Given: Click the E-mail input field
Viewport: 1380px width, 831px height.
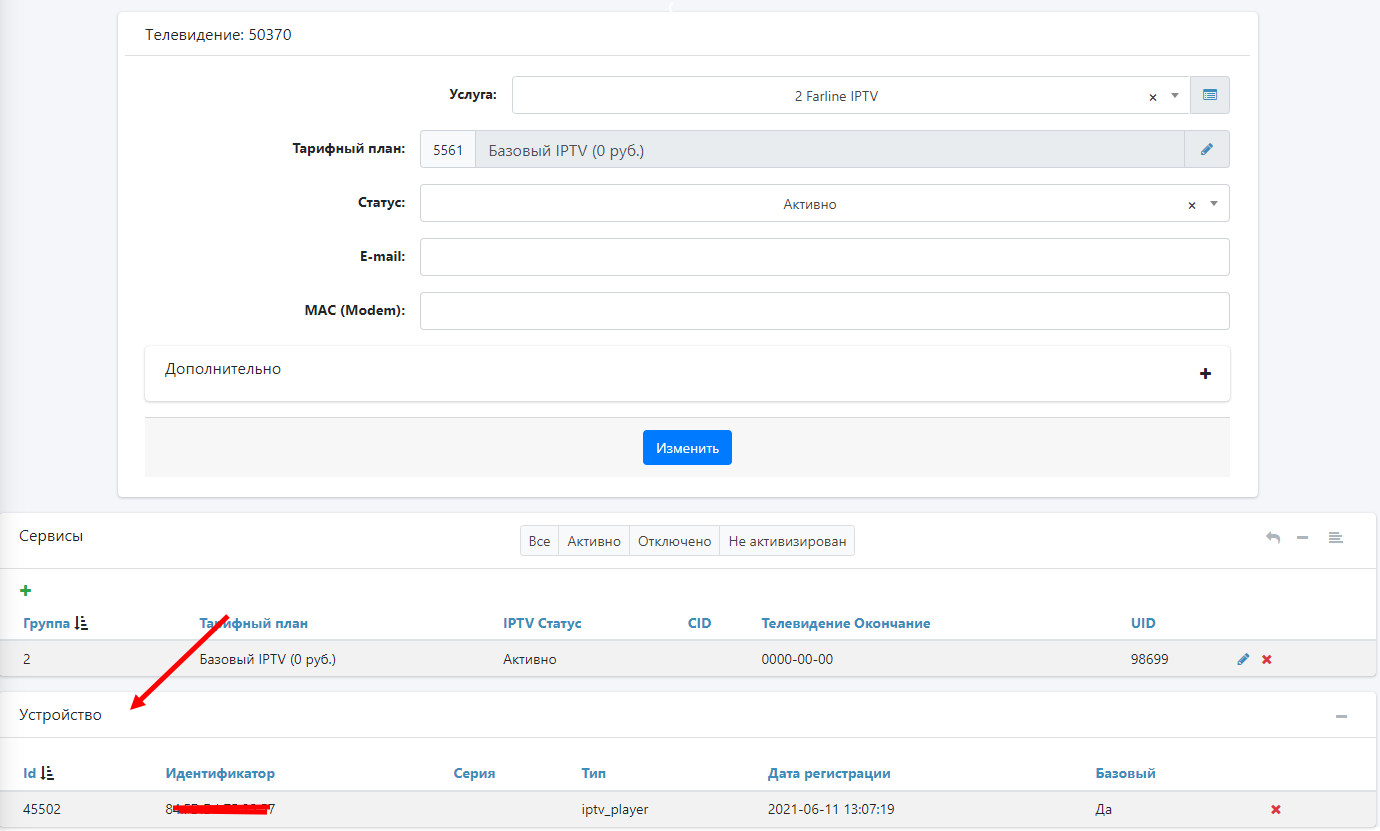Looking at the screenshot, I should click(824, 257).
